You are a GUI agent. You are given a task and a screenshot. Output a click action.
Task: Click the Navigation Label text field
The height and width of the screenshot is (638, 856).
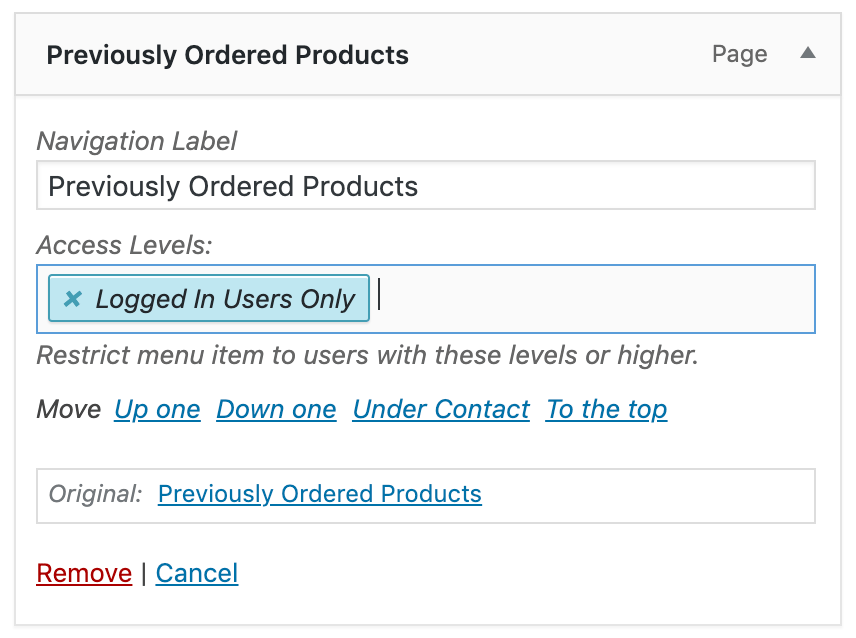tap(426, 186)
